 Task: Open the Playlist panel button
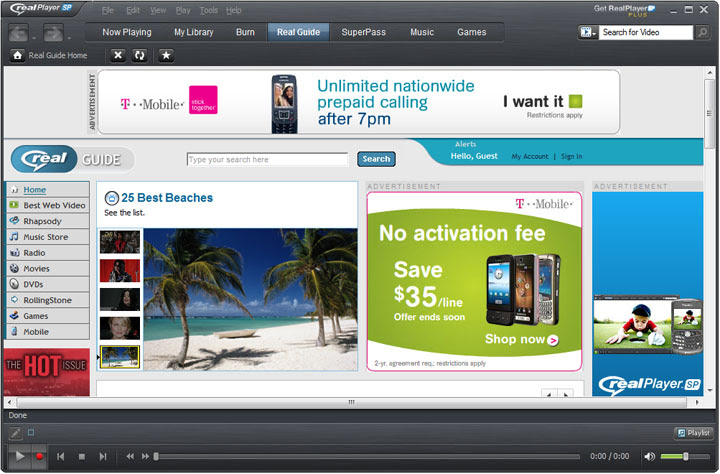(x=694, y=433)
